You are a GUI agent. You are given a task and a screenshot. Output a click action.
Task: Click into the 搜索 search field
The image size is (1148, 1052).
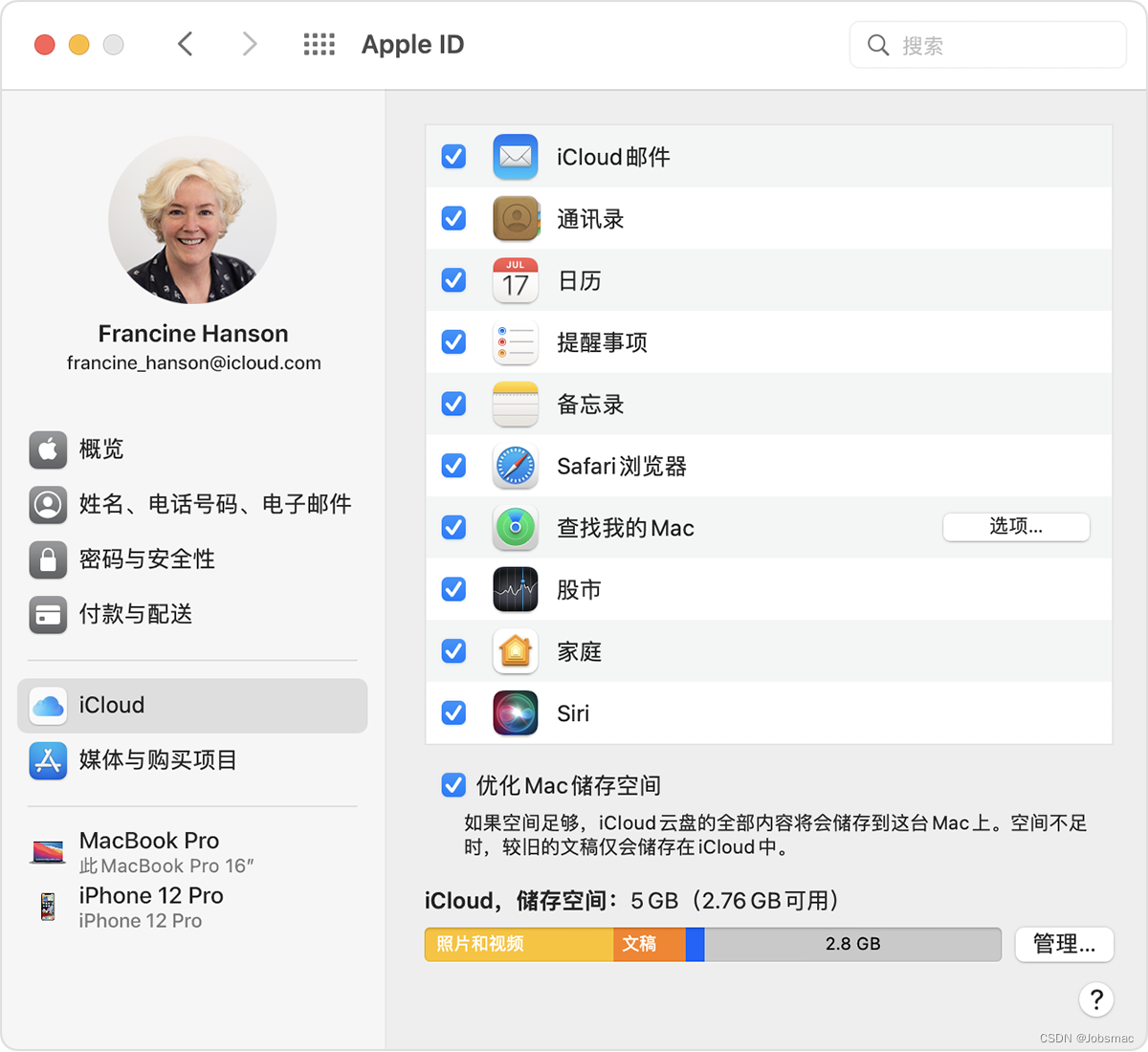coord(988,45)
